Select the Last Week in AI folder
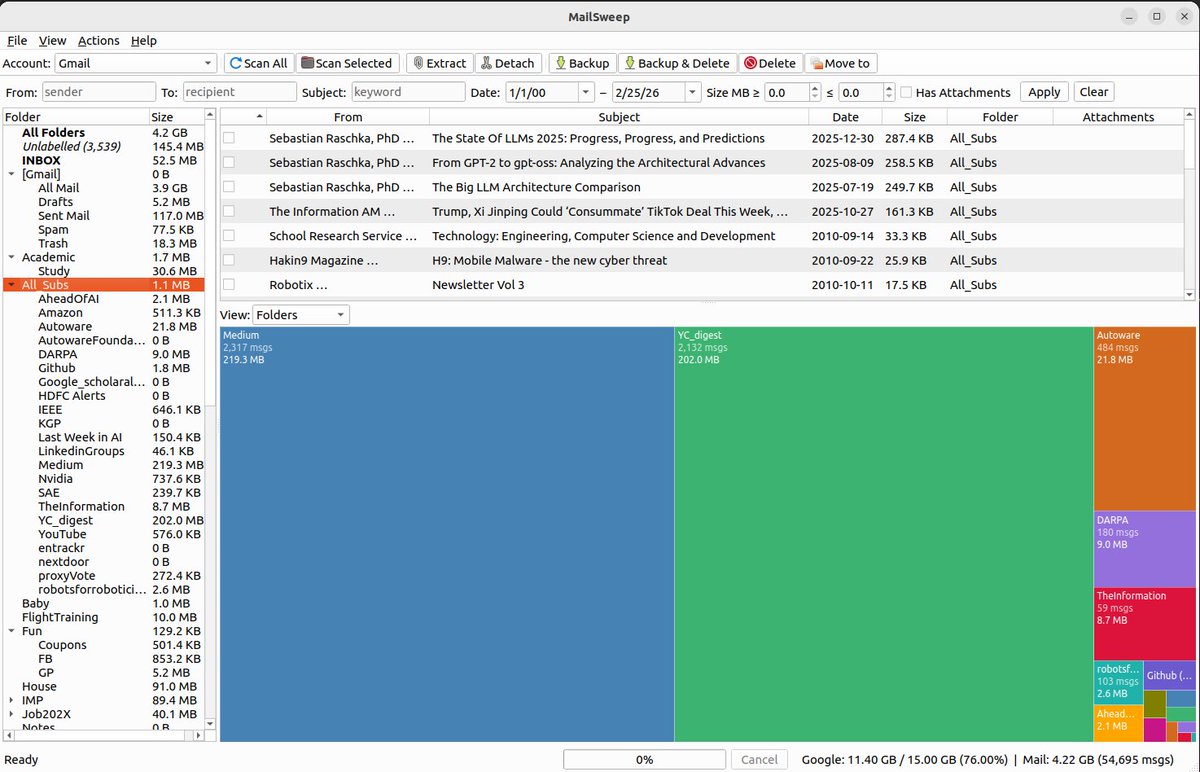 coord(80,437)
